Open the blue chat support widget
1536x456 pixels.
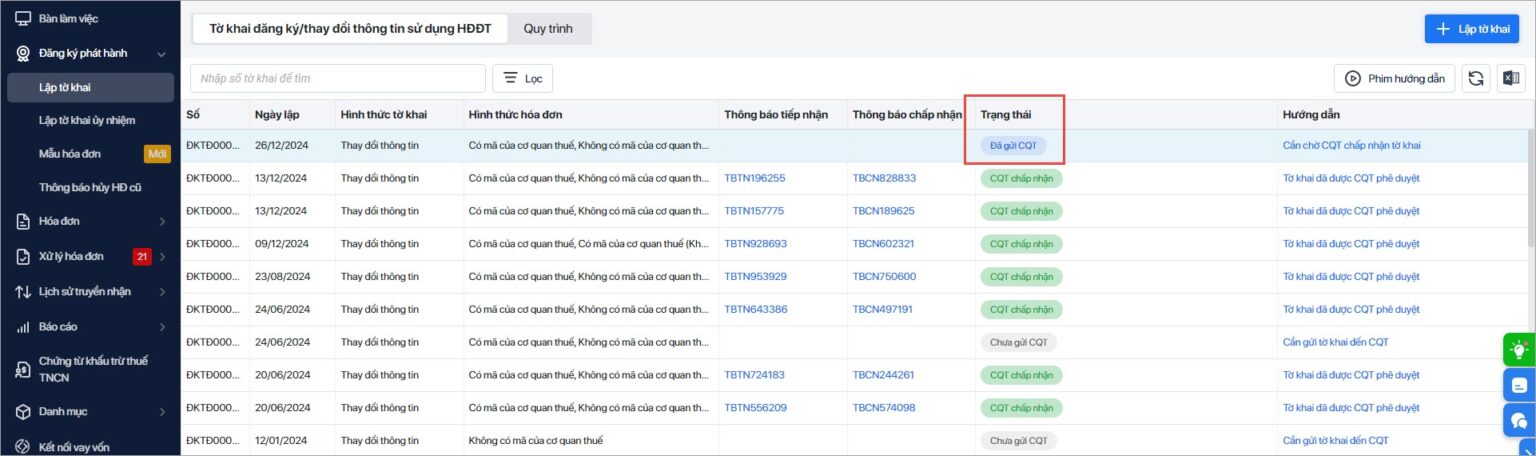(x=1519, y=420)
